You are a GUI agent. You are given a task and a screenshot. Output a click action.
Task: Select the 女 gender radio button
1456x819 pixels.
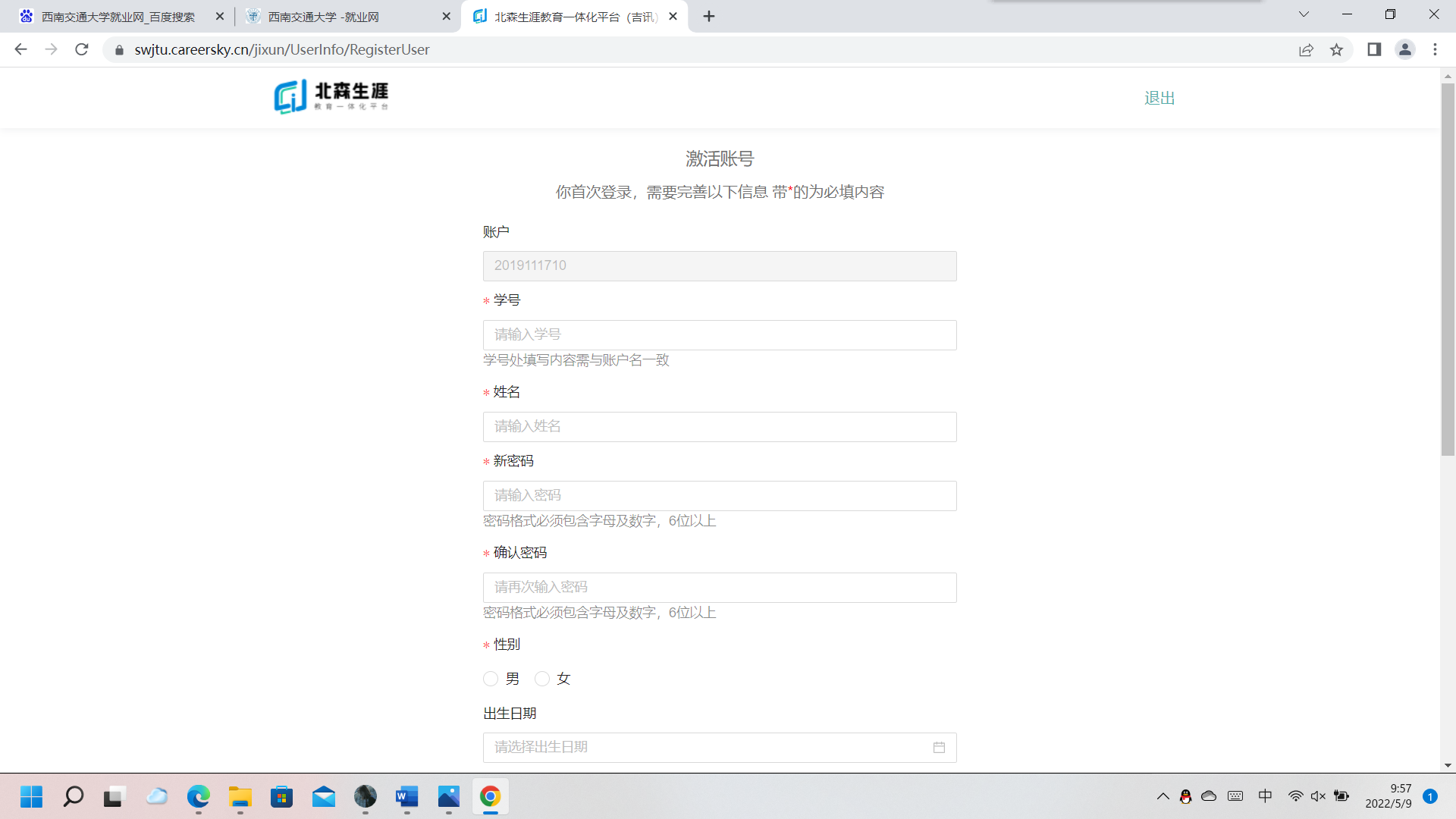(x=542, y=679)
